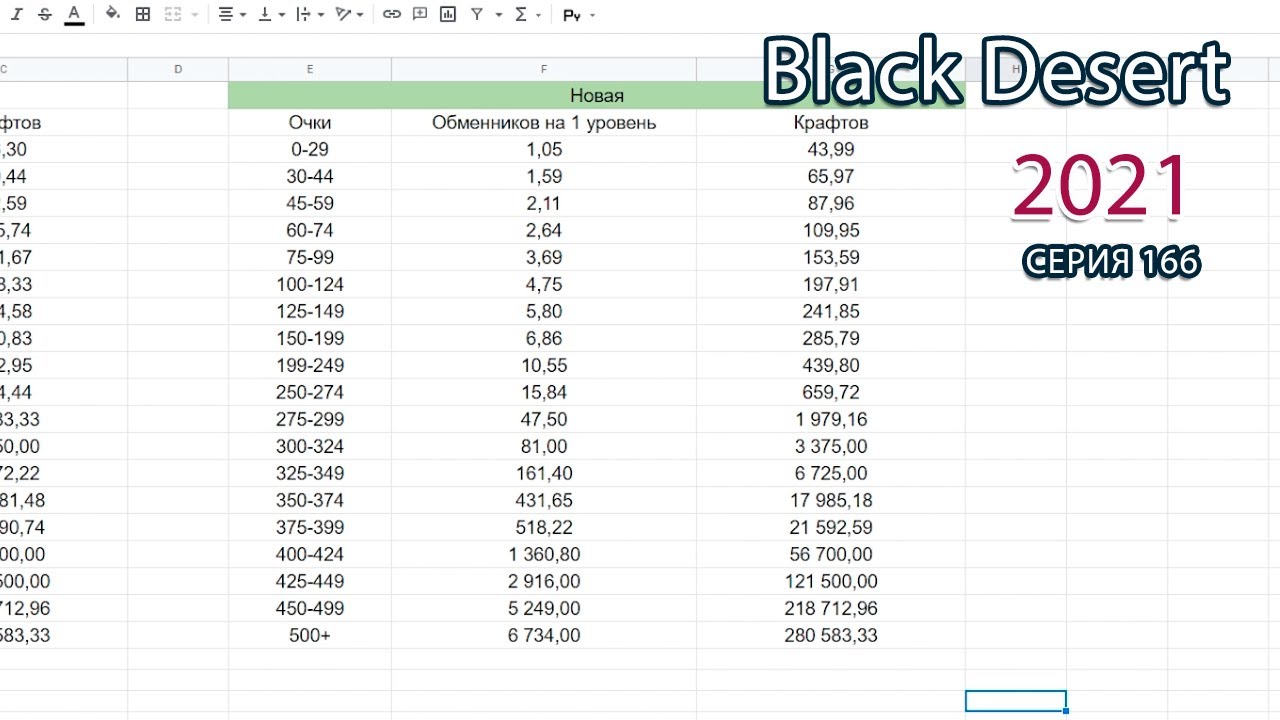Select the cell '60-74'
The height and width of the screenshot is (720, 1280).
pyautogui.click(x=310, y=230)
